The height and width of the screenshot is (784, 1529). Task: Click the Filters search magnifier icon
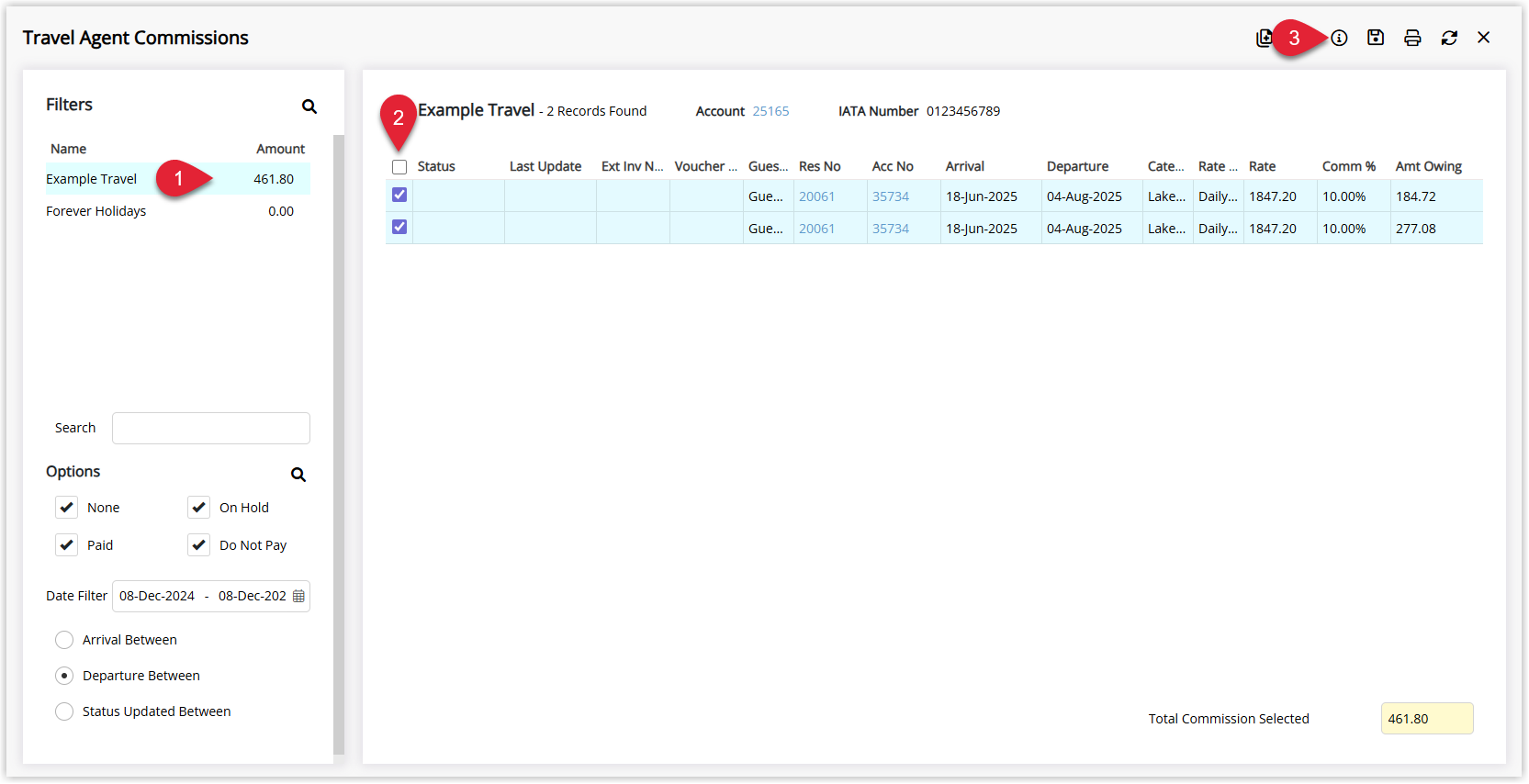click(309, 106)
